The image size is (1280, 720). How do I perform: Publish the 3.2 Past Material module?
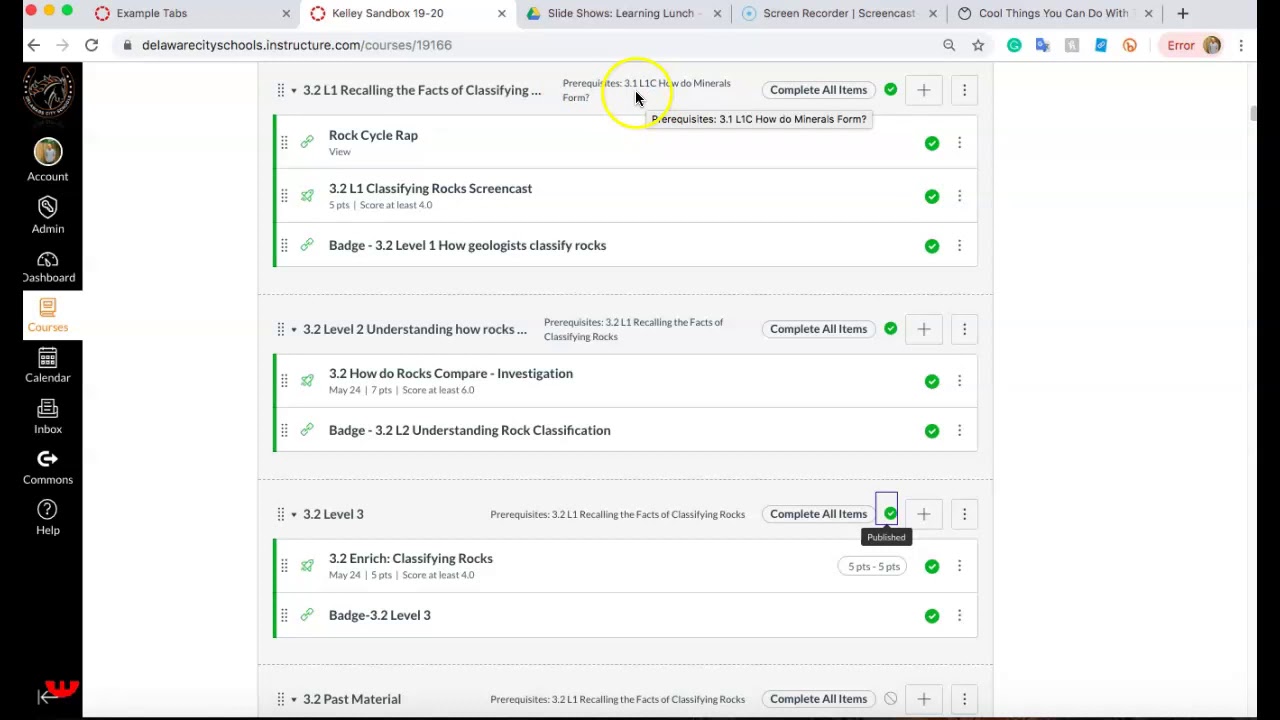(x=890, y=699)
